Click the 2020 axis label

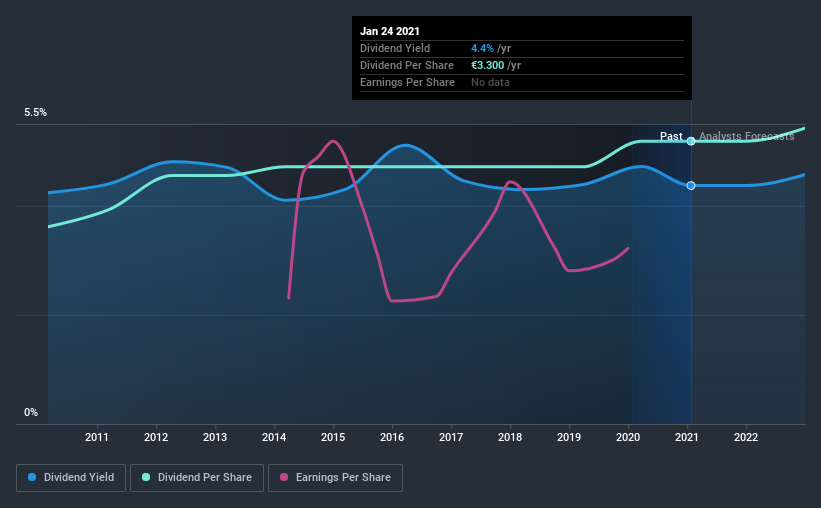(x=628, y=437)
